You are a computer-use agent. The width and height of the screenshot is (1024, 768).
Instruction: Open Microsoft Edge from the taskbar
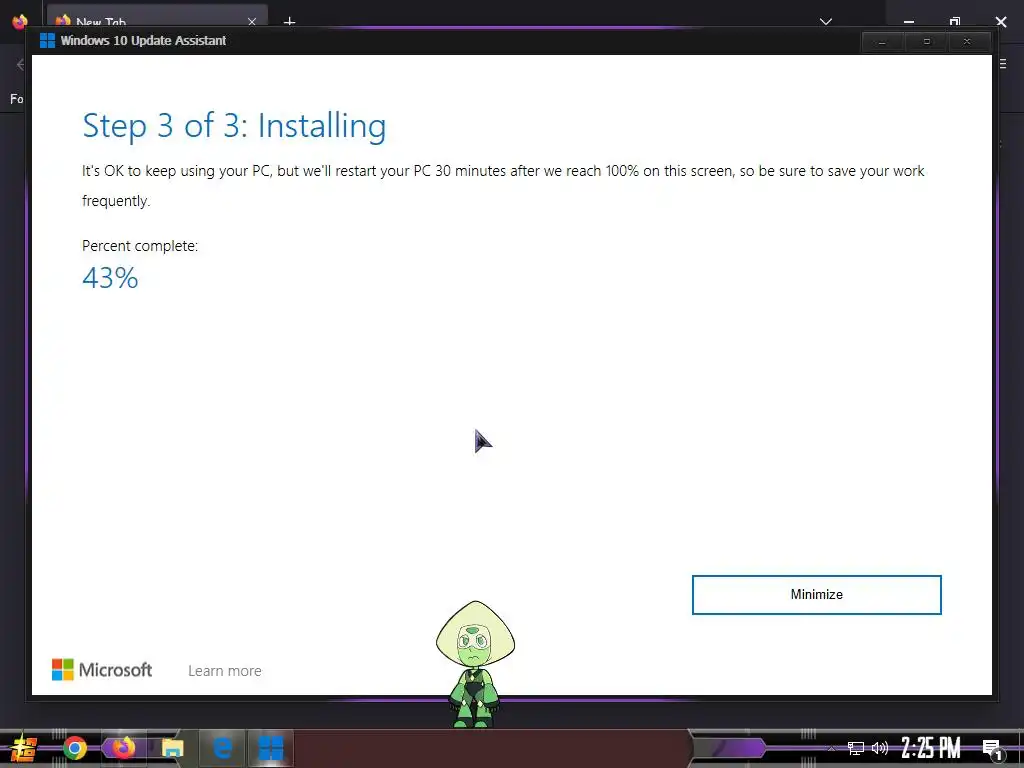(222, 748)
